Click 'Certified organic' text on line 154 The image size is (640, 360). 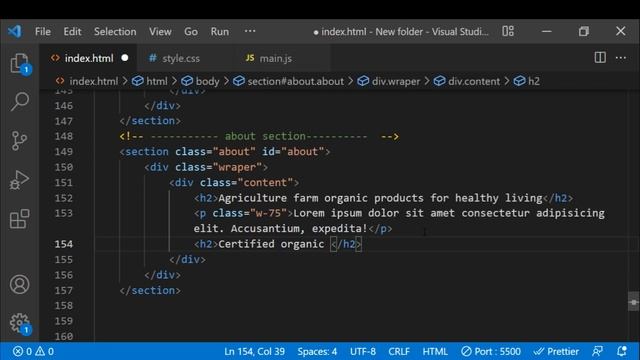point(271,244)
